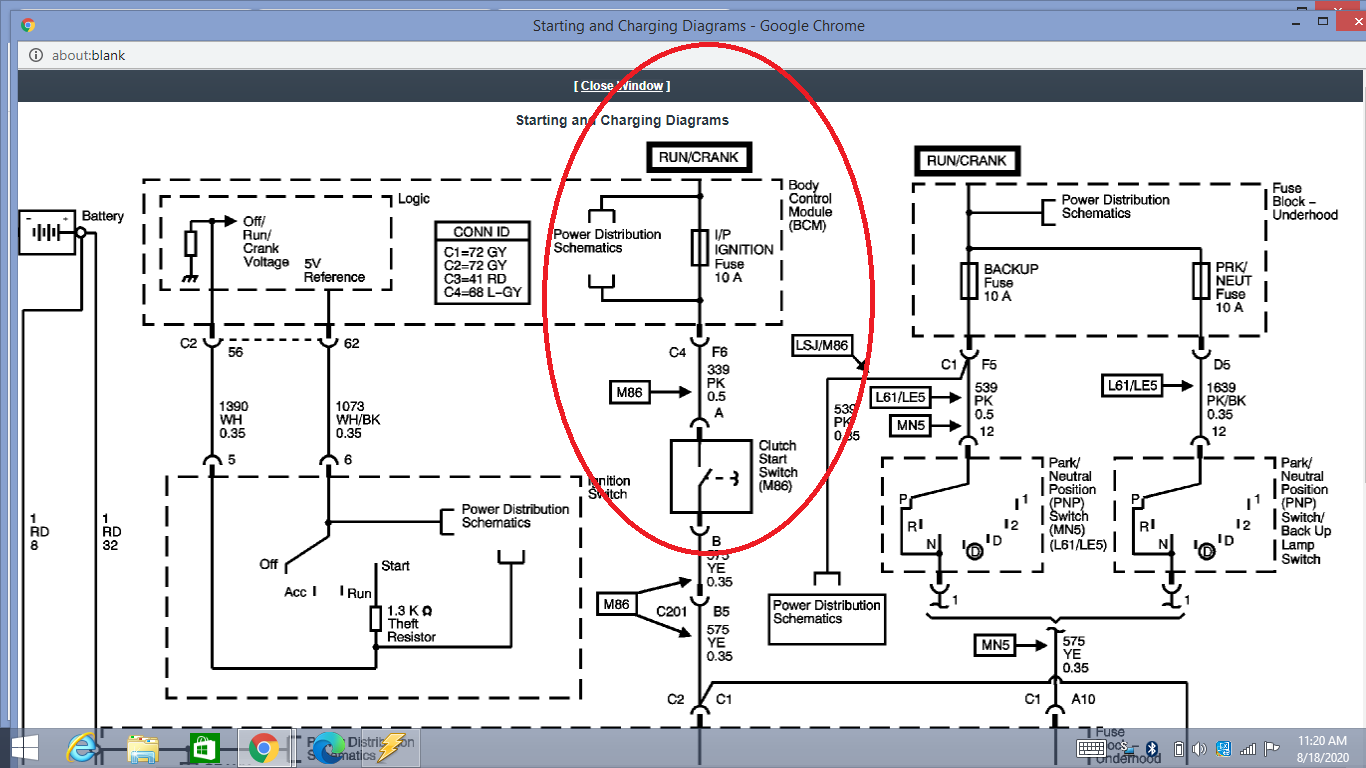Open the lightning bolt app on the taskbar

tap(391, 747)
